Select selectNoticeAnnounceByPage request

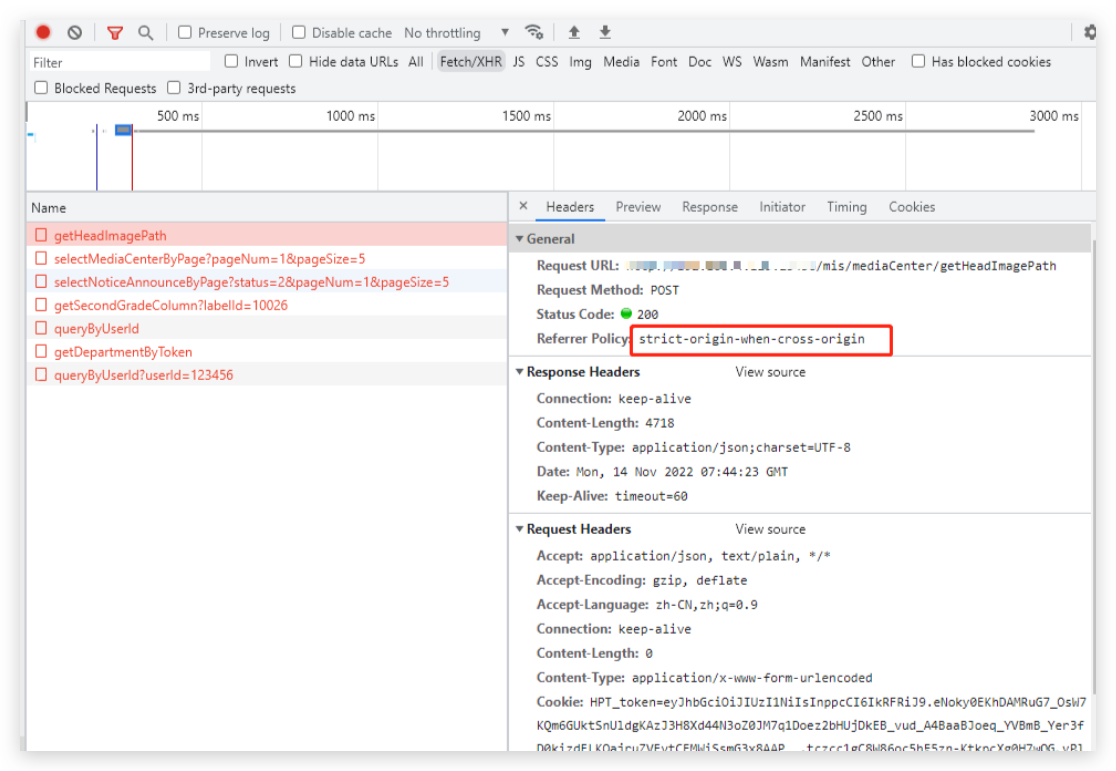267,282
